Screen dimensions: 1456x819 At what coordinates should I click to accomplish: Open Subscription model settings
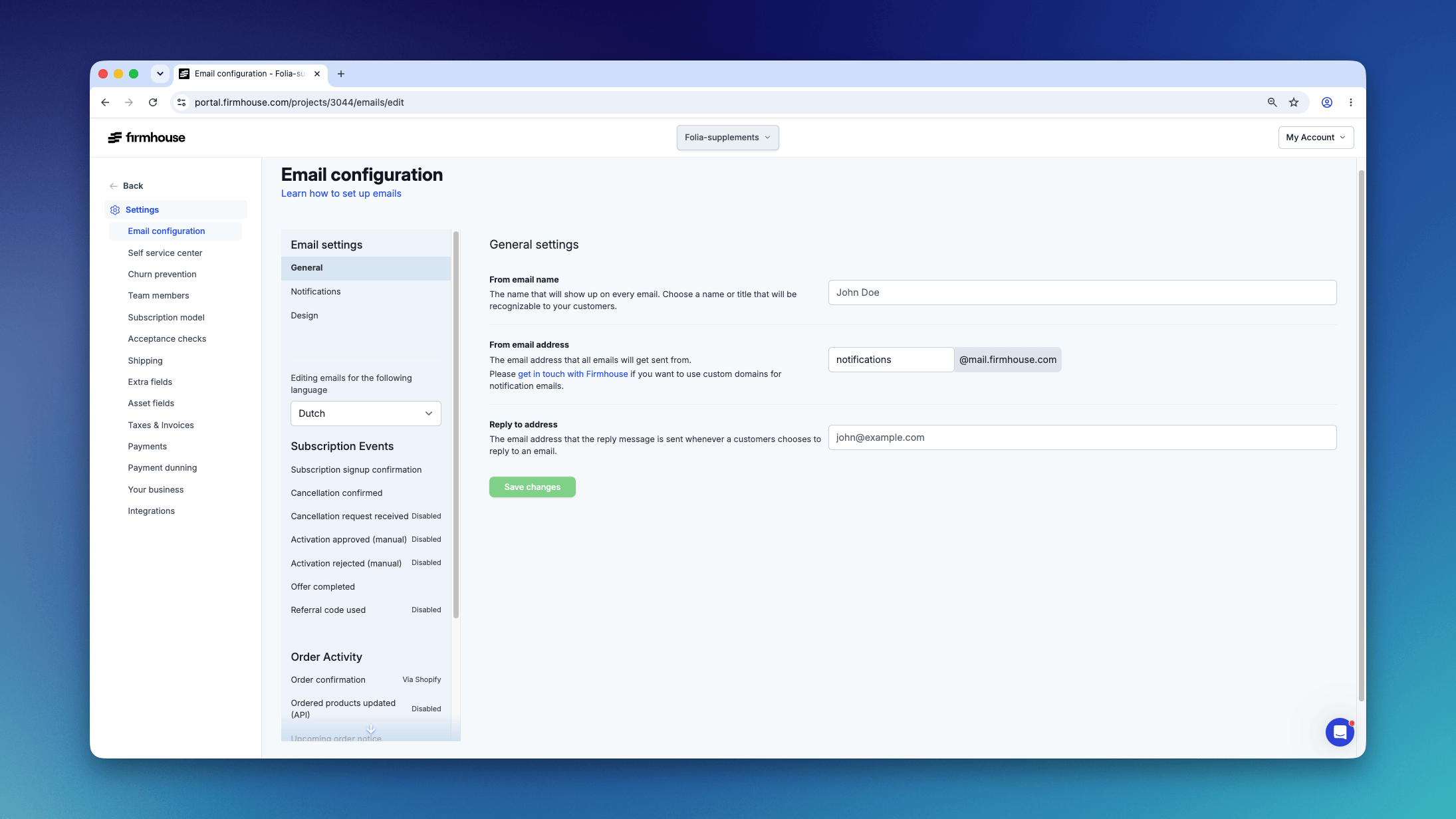(x=166, y=318)
